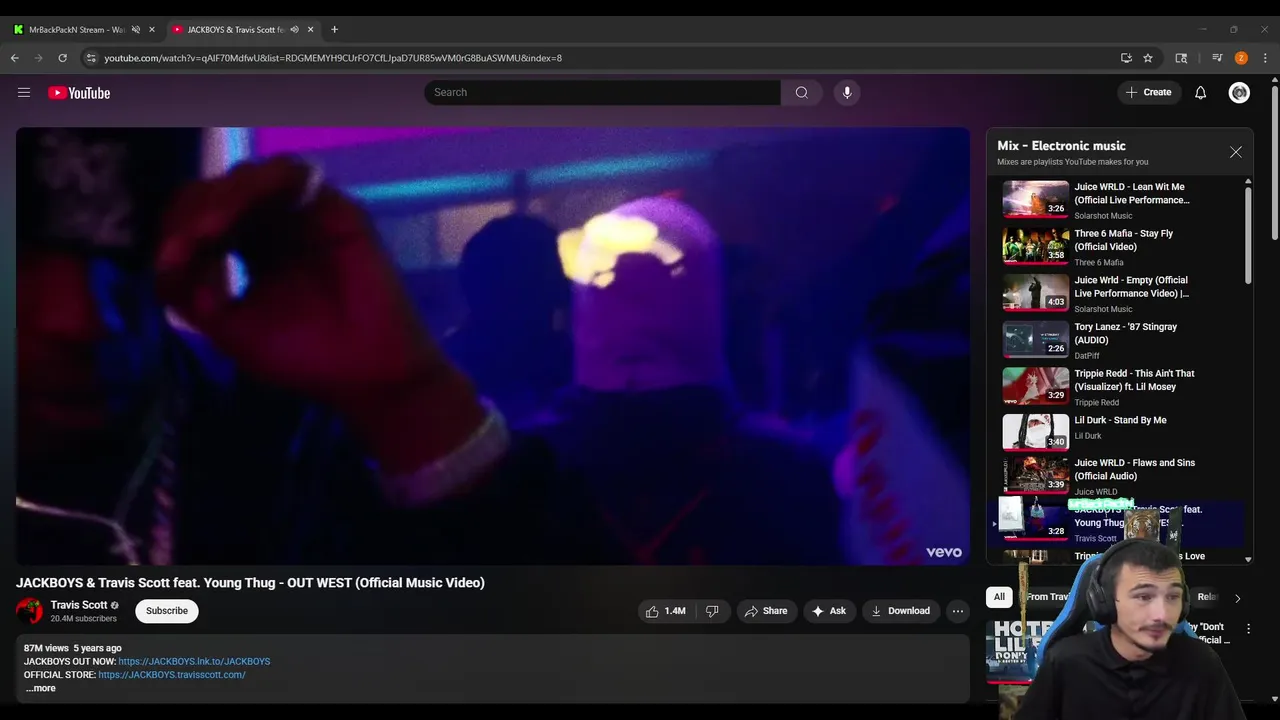Close the MrBackPackN Stream tab

(x=152, y=29)
